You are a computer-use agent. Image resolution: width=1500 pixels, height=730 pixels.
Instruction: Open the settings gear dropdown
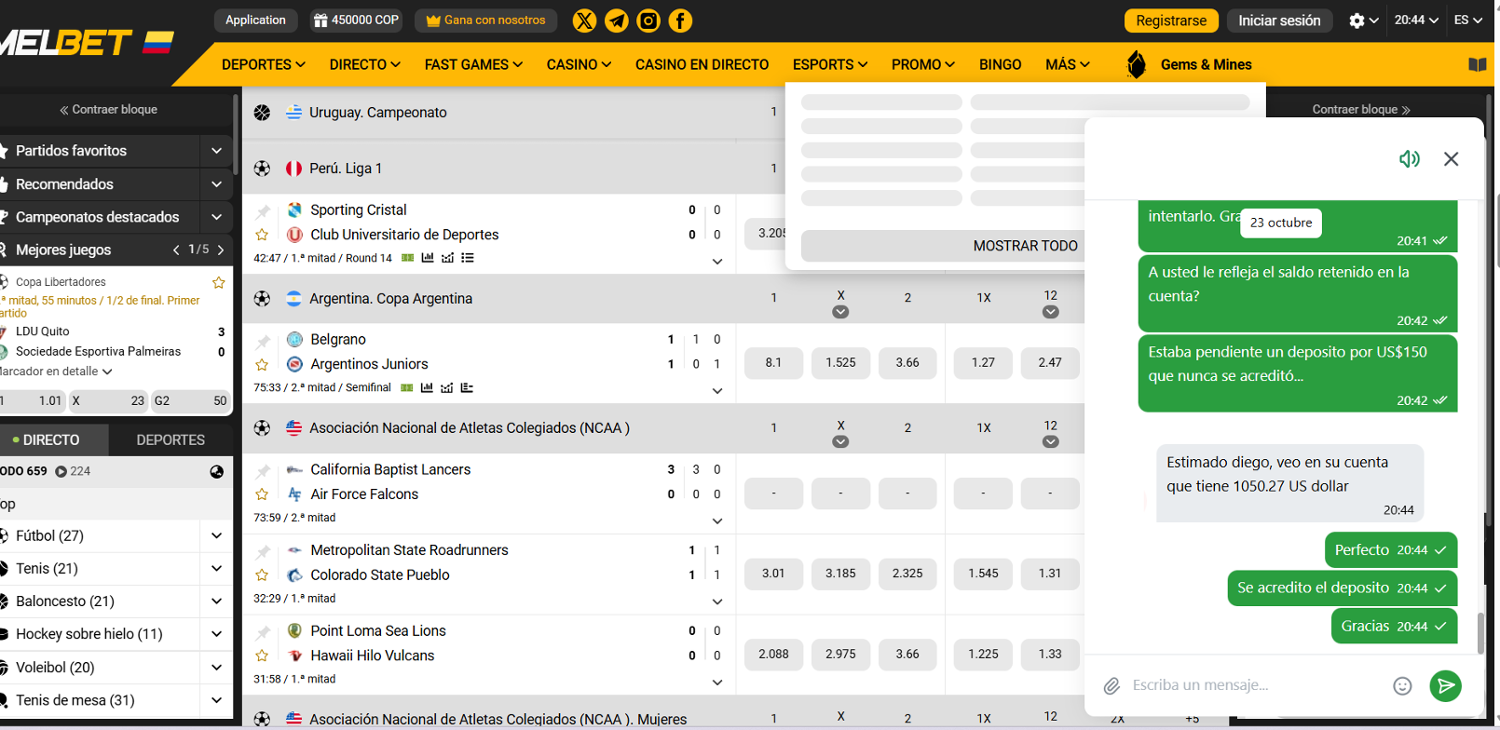coord(1363,20)
